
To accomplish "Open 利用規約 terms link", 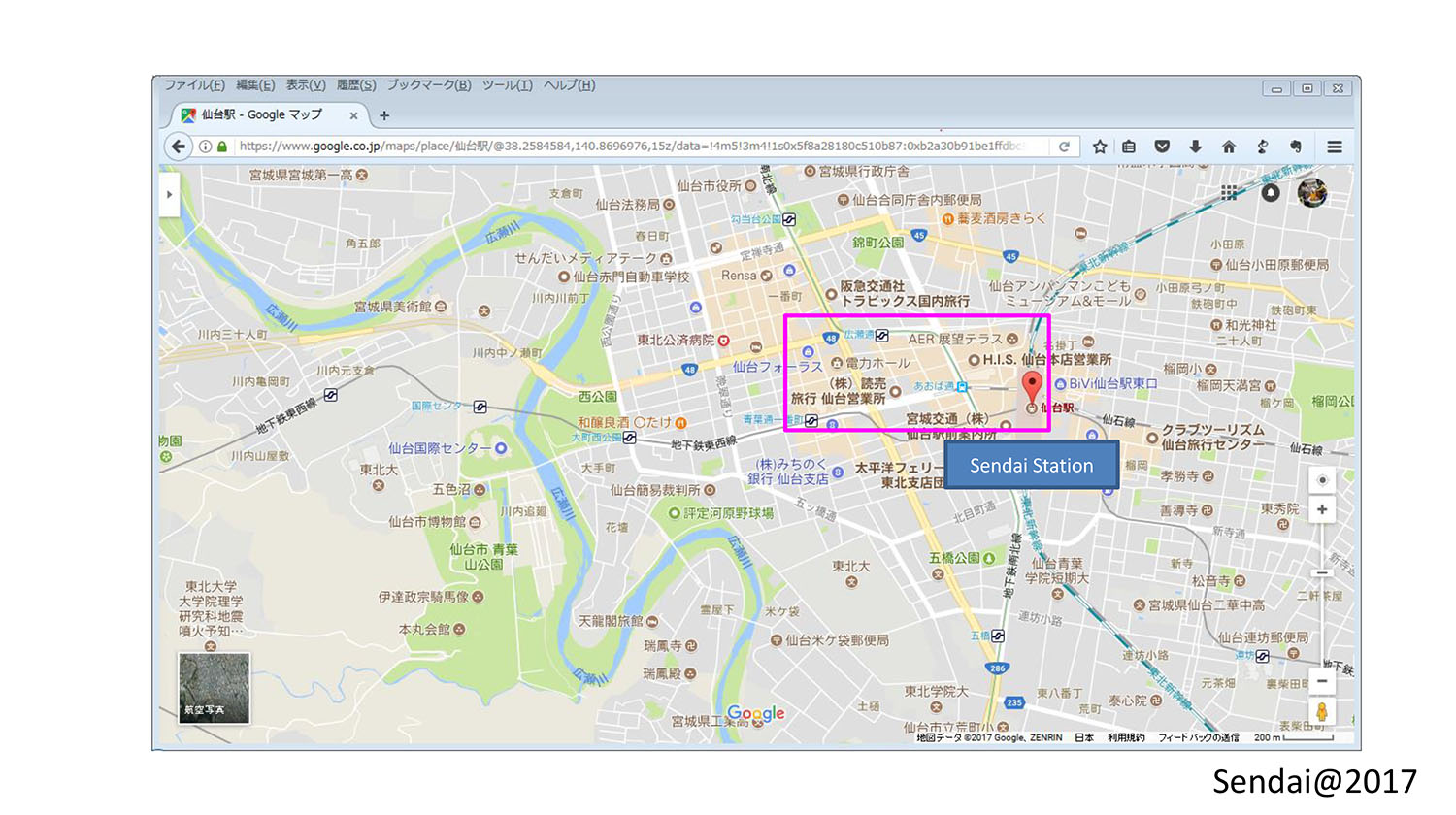I will point(1126,738).
